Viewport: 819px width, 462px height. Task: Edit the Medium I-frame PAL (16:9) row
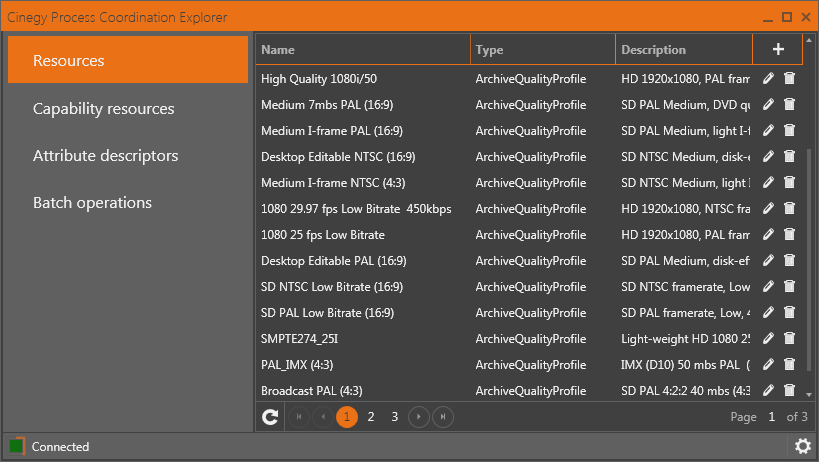point(768,131)
